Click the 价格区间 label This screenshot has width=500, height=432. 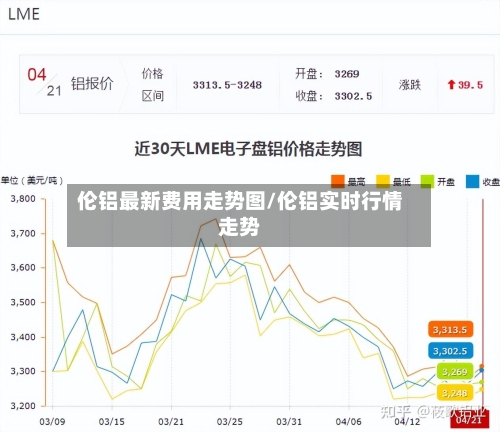pyautogui.click(x=153, y=85)
